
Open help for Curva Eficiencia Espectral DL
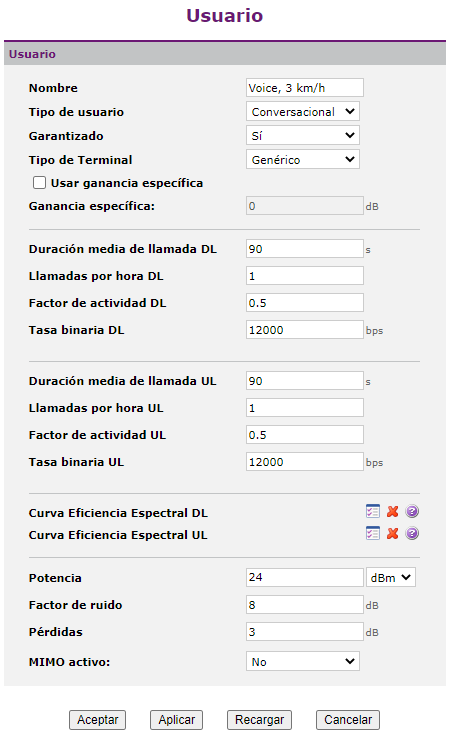(x=412, y=511)
